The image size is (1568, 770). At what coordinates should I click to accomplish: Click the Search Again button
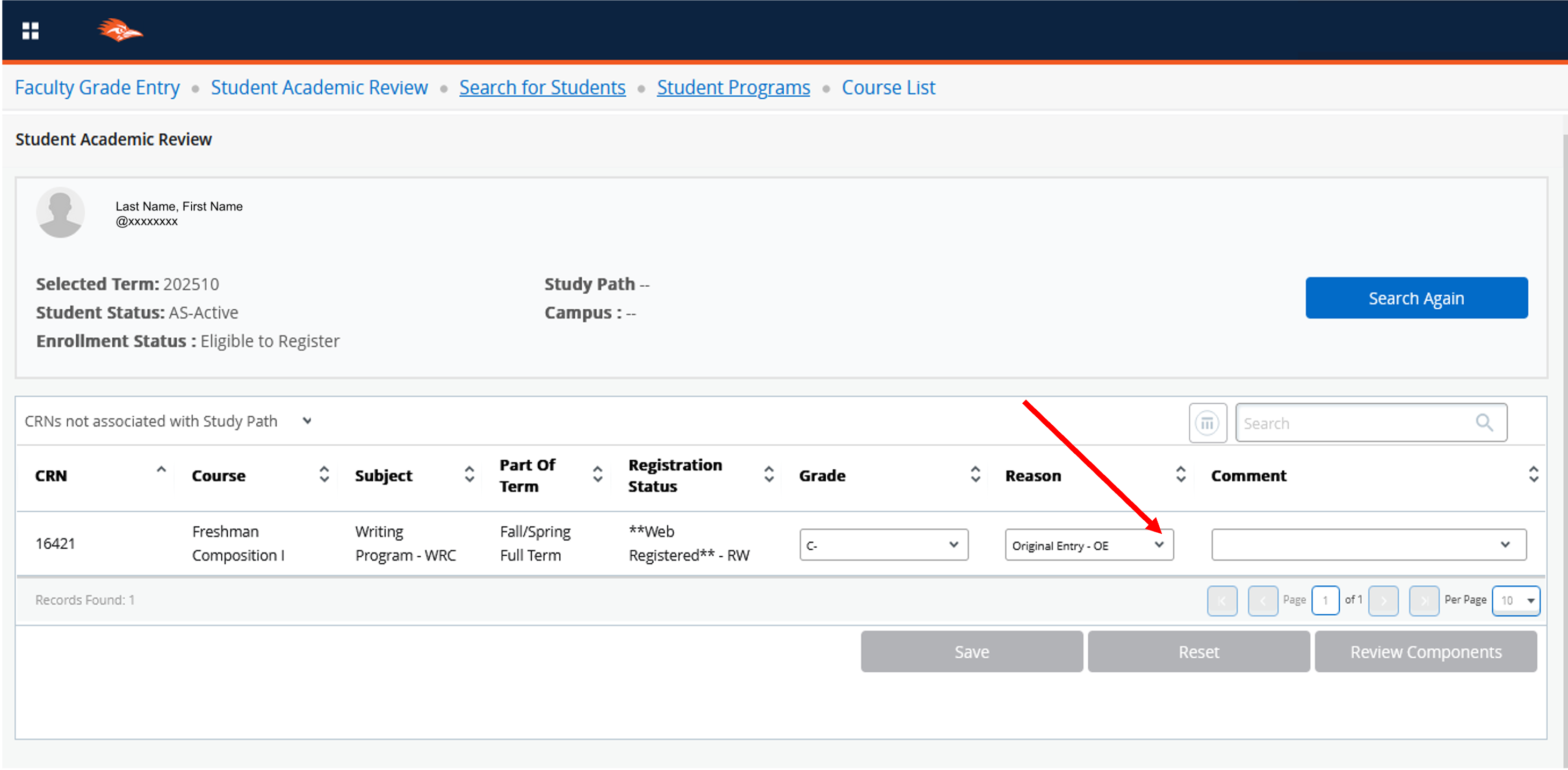click(1416, 298)
